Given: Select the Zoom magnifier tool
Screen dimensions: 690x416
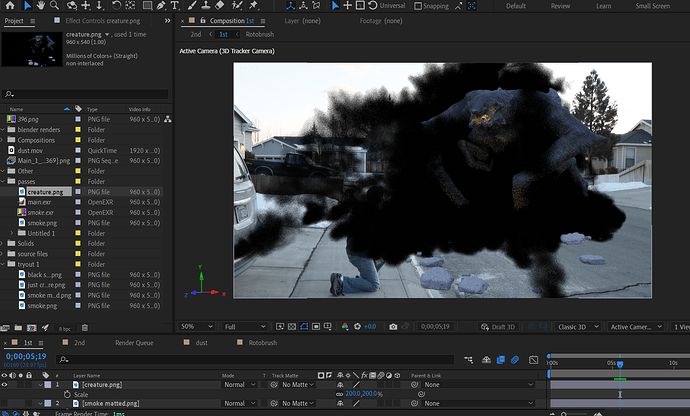Looking at the screenshot, I should [54, 5].
